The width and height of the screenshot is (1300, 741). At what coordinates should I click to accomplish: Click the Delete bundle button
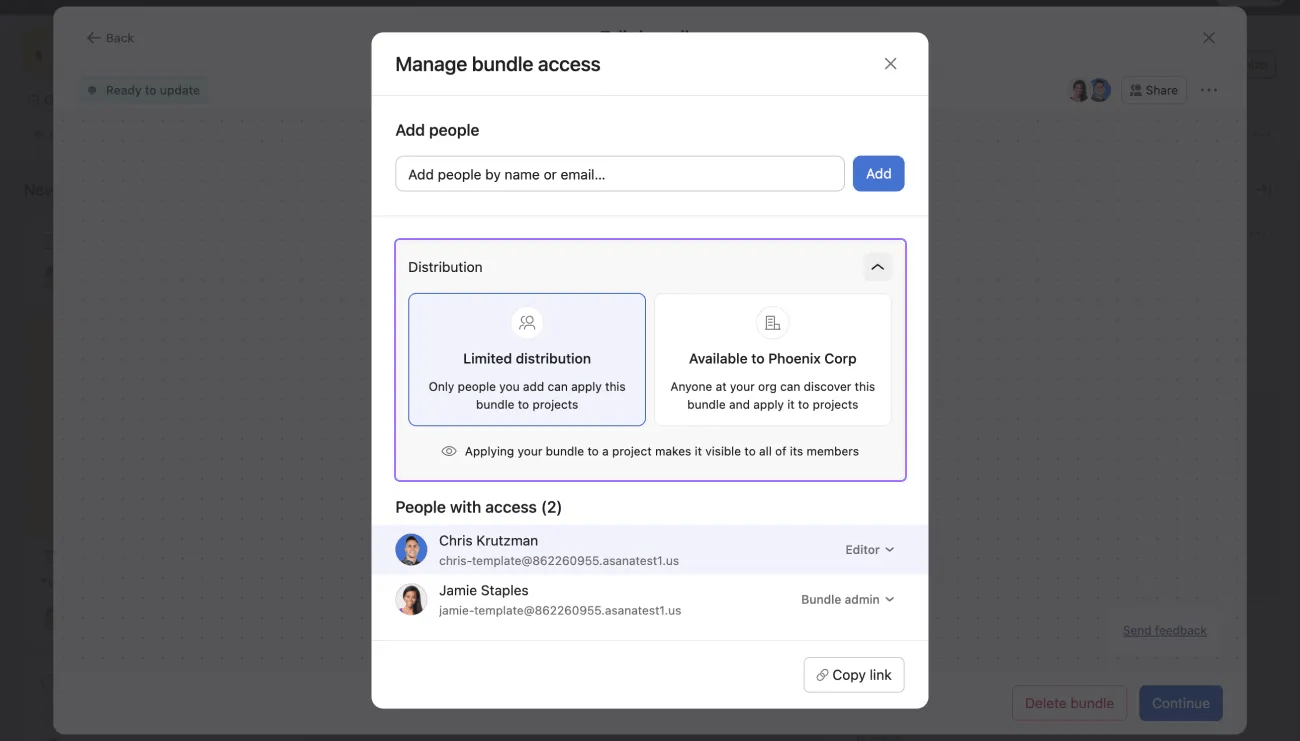pyautogui.click(x=1069, y=703)
